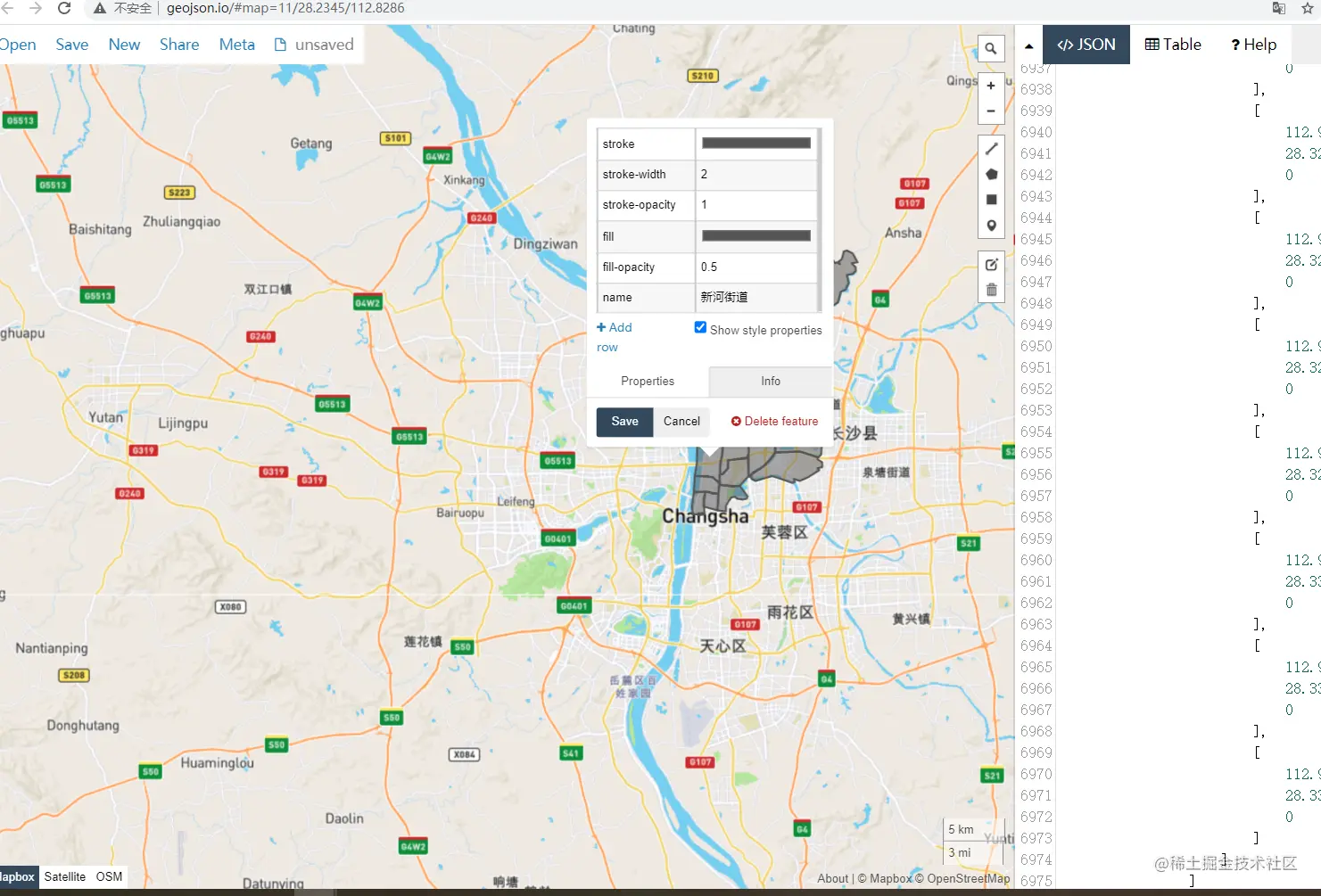Switch base map to Satellite
This screenshot has width=1321, height=896.
coord(65,876)
